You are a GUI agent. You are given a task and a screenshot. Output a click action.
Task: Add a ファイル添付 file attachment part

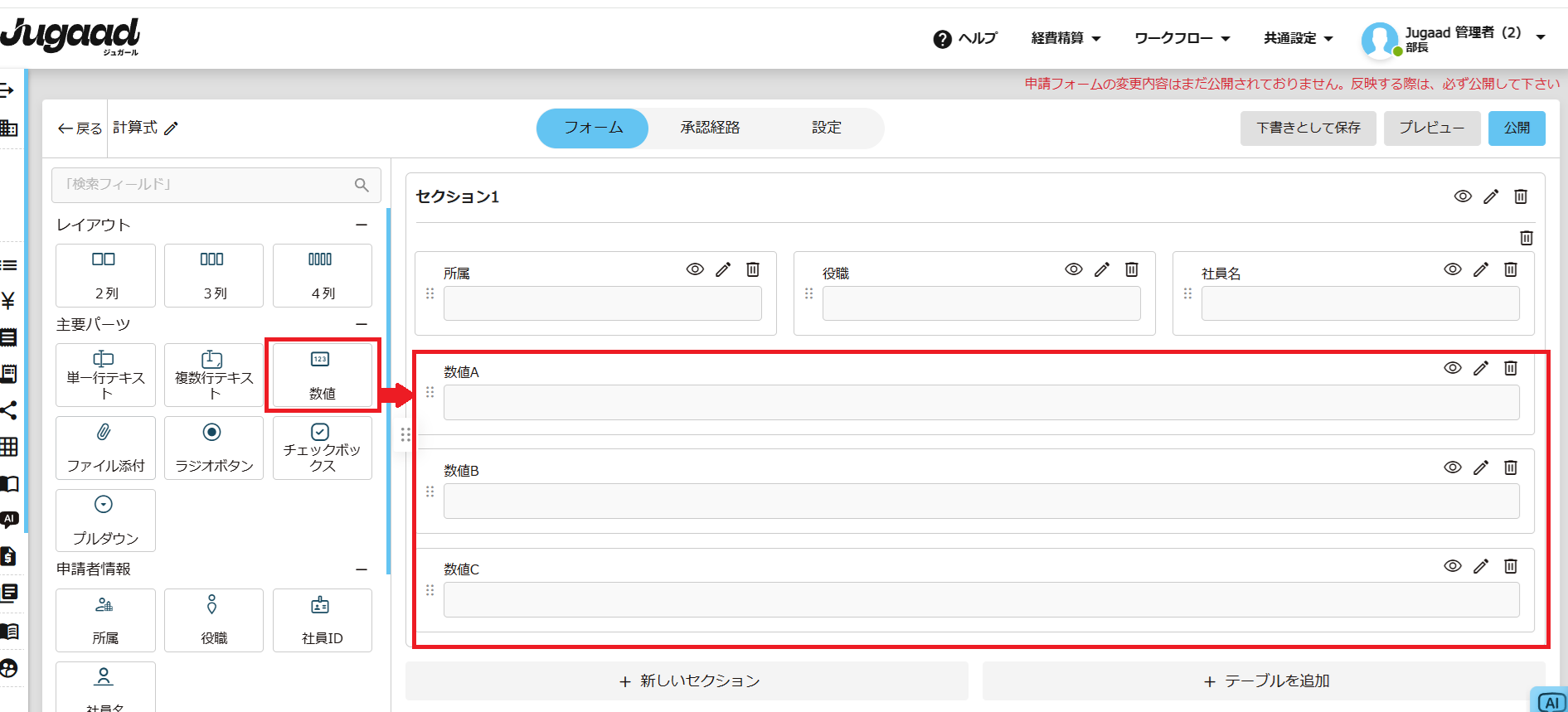click(105, 448)
